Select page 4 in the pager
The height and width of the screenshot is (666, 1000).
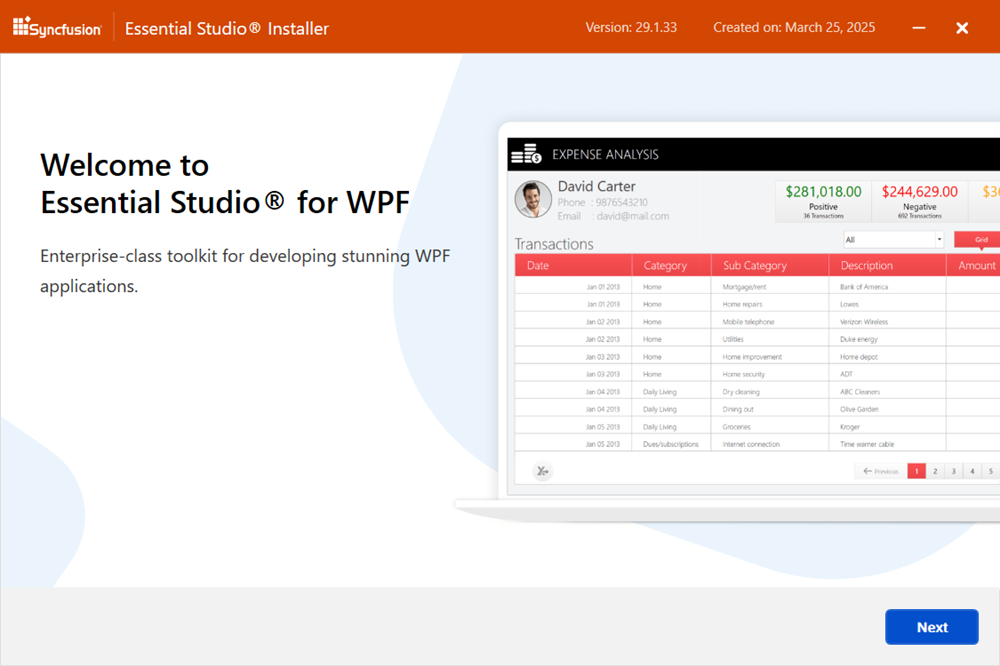click(972, 471)
